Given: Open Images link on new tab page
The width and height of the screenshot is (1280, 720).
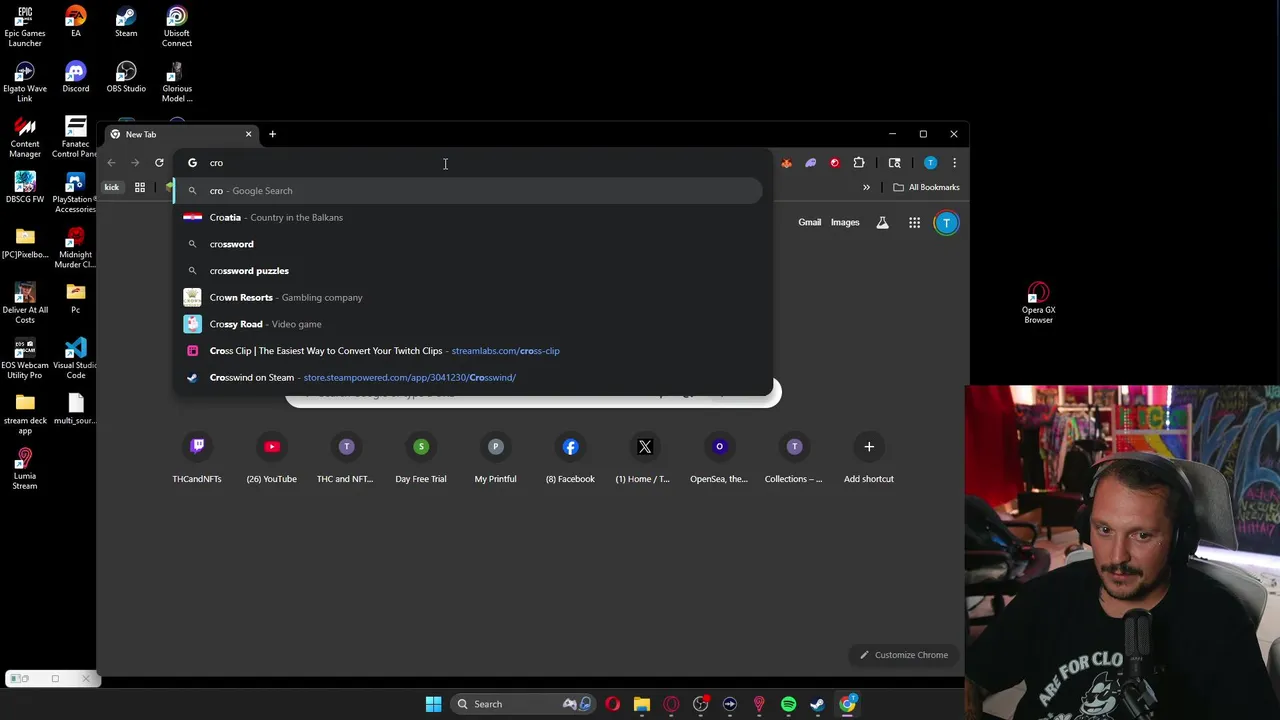Looking at the screenshot, I should [x=845, y=223].
